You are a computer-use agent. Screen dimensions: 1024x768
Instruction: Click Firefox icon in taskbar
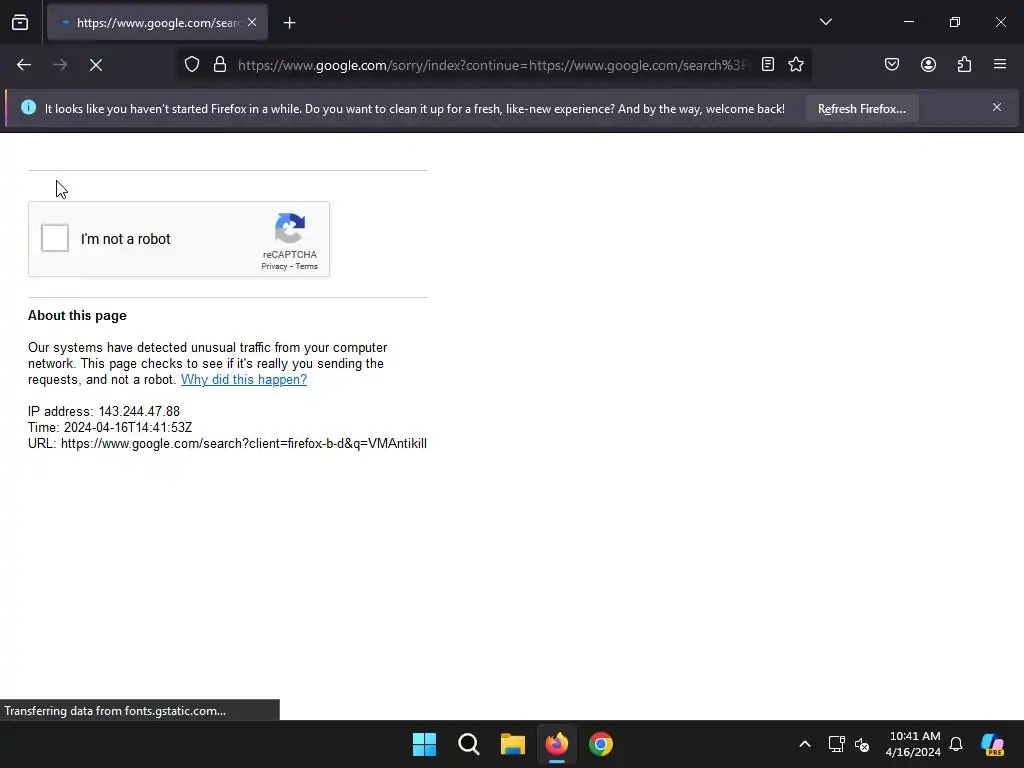click(x=556, y=744)
